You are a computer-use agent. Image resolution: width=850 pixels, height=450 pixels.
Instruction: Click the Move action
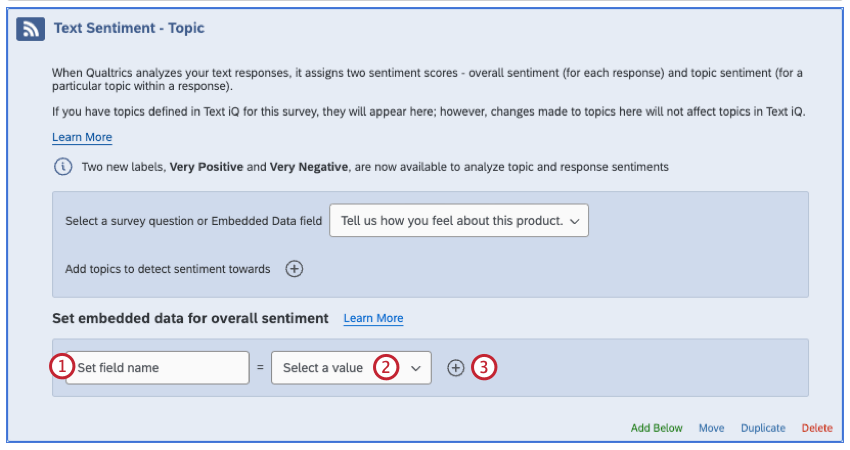(711, 428)
